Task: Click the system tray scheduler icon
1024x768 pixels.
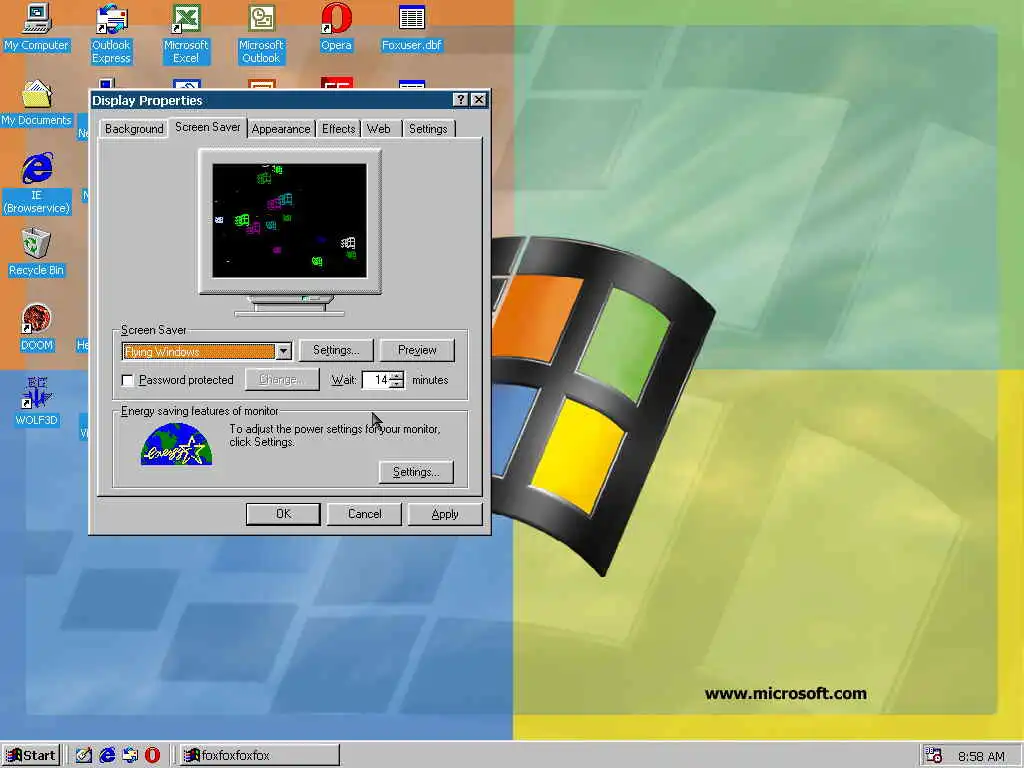Action: click(x=934, y=756)
